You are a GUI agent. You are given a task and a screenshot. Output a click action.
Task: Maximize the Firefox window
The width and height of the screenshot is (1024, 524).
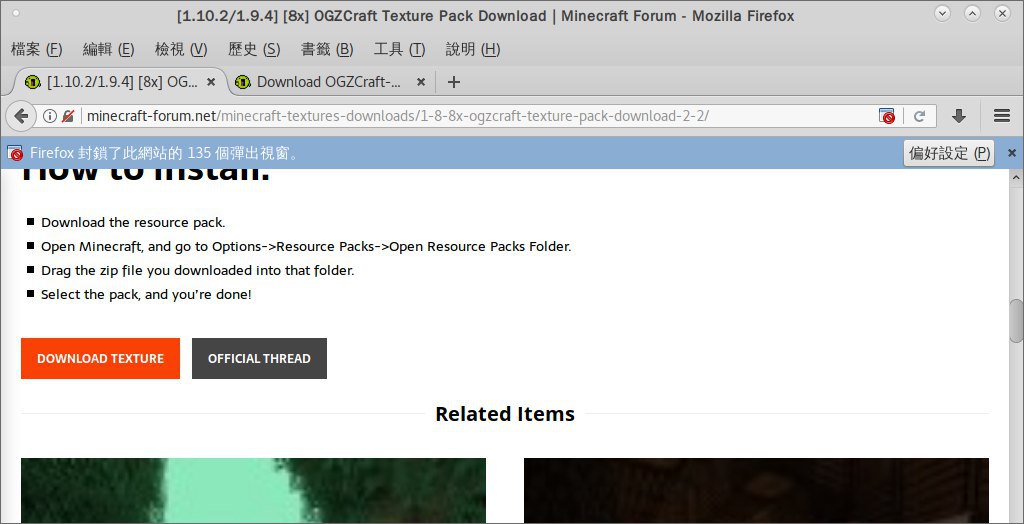pos(972,13)
